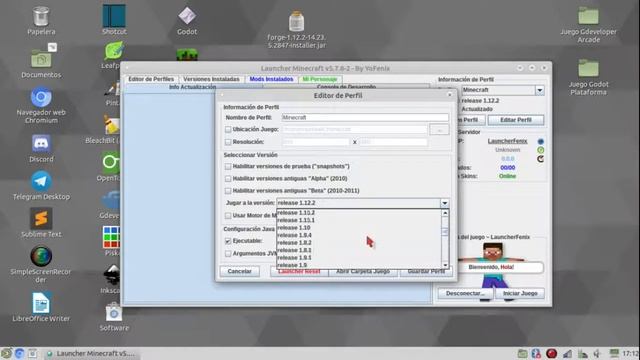Select the Info Actualización sub-tab

tap(193, 87)
